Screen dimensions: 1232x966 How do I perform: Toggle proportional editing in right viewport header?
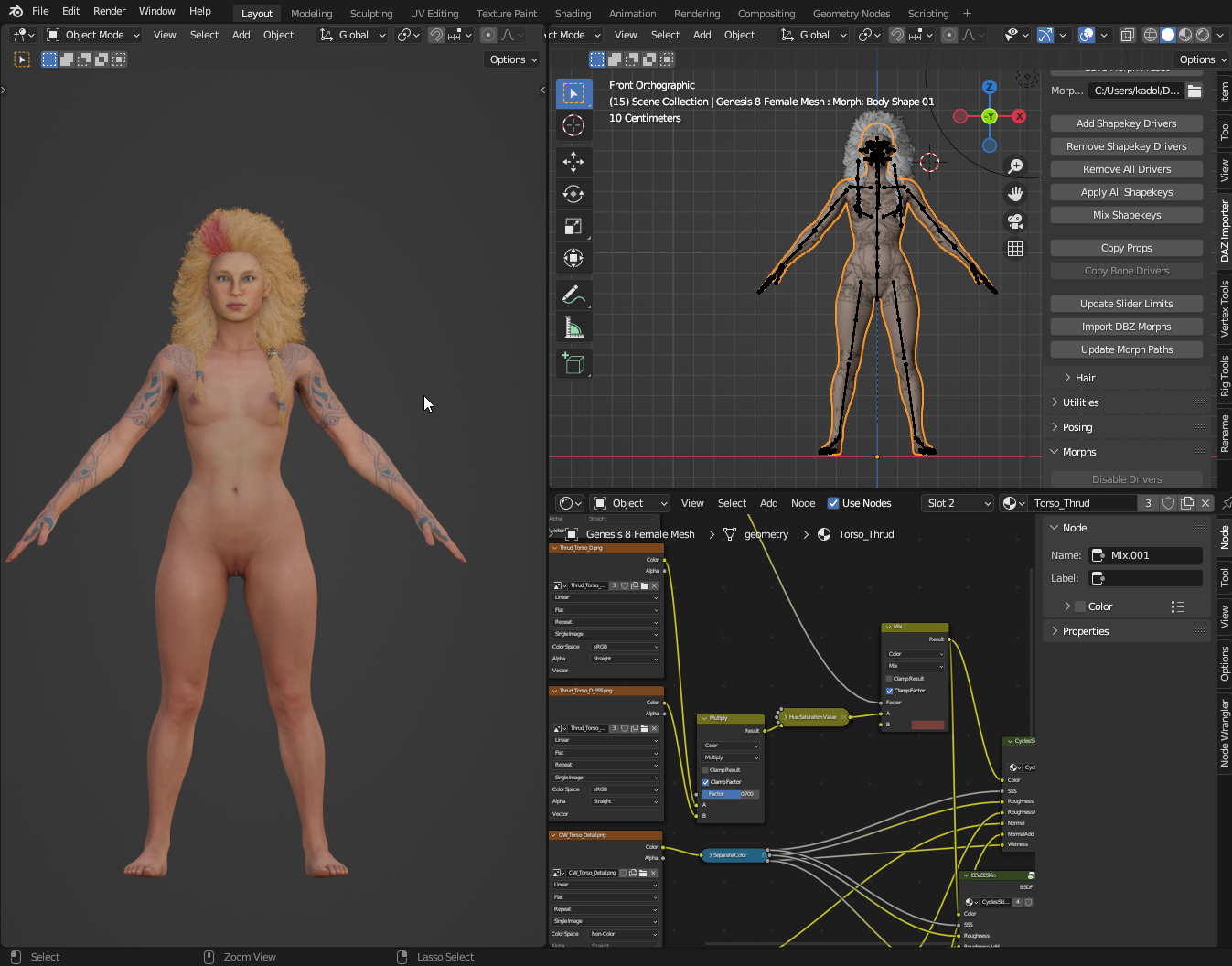pyautogui.click(x=949, y=35)
